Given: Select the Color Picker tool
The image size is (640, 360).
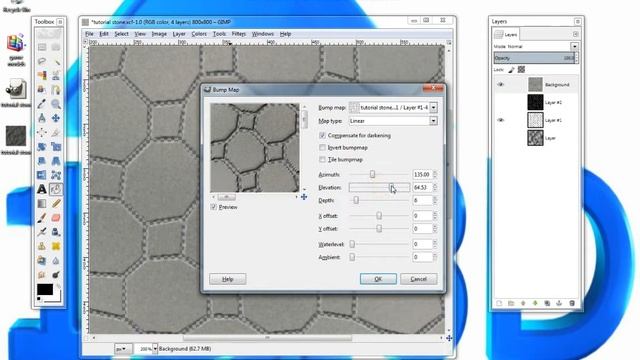Looking at the screenshot, I should pyautogui.click(x=42, y=104).
